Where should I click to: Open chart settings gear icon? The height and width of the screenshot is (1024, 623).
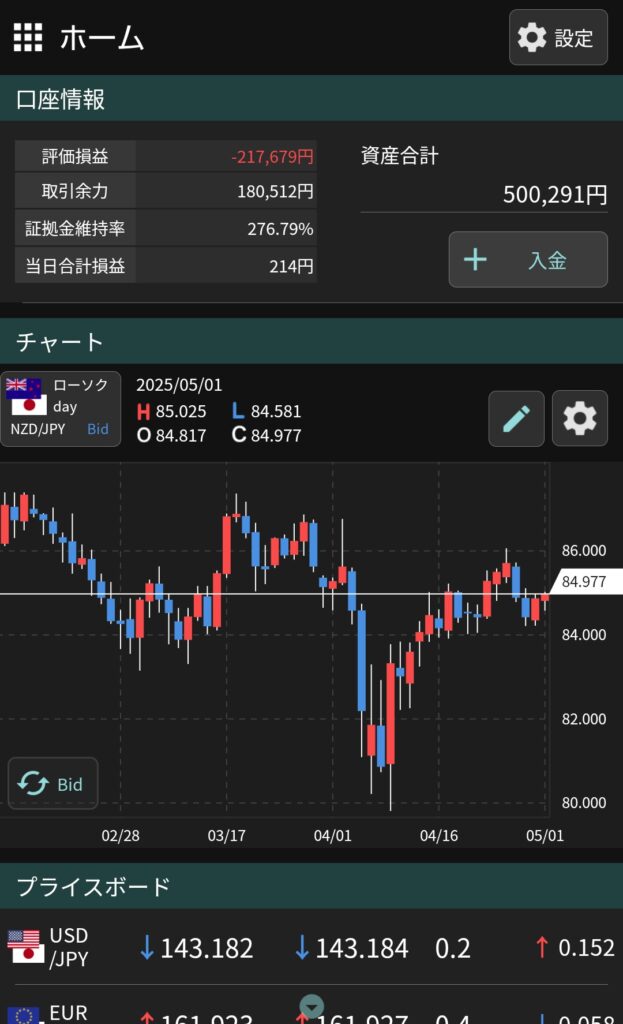coord(579,418)
